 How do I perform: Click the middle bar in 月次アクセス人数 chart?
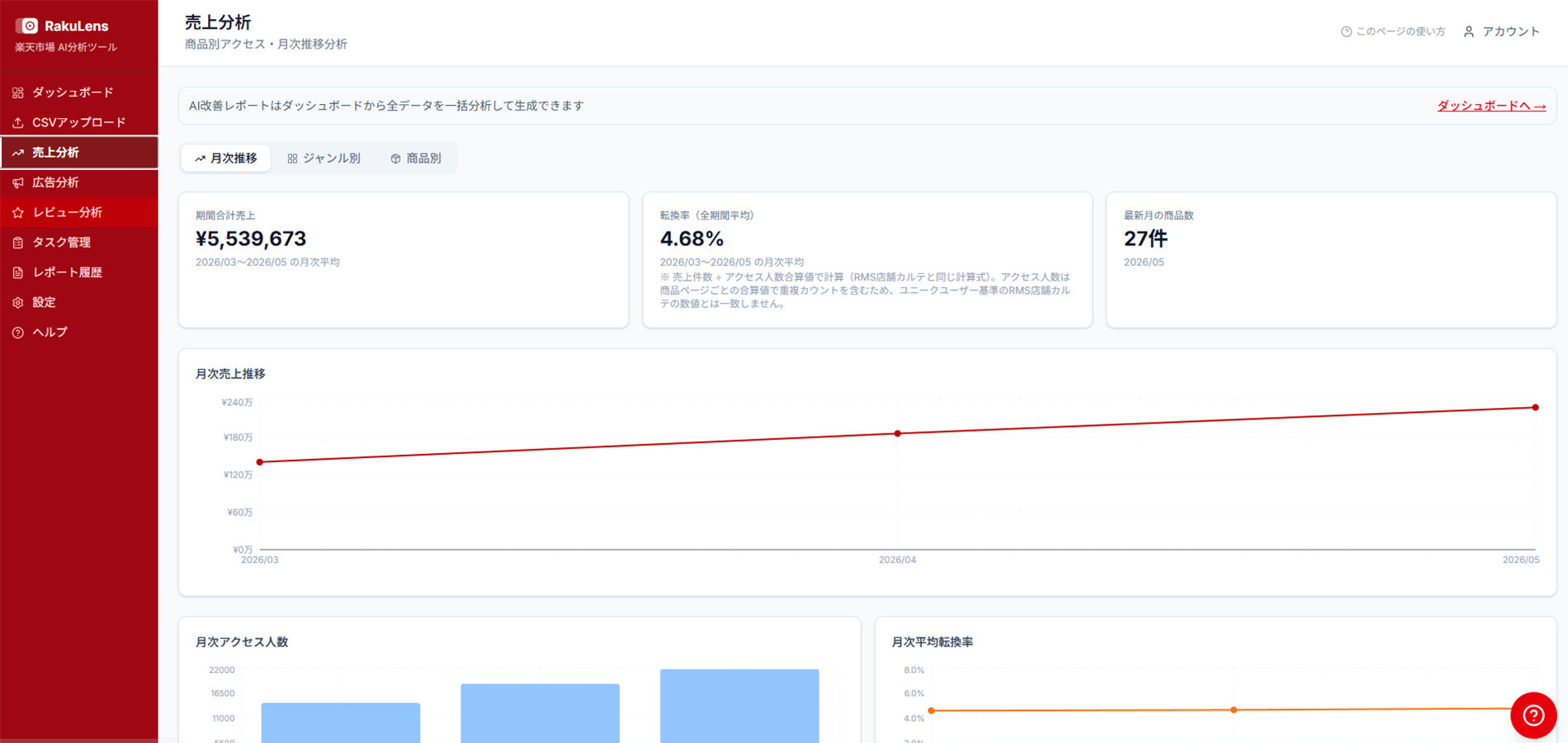click(541, 713)
